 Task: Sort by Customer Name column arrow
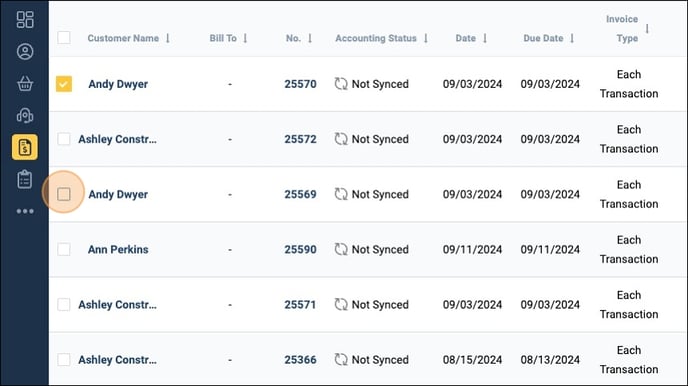click(x=168, y=38)
